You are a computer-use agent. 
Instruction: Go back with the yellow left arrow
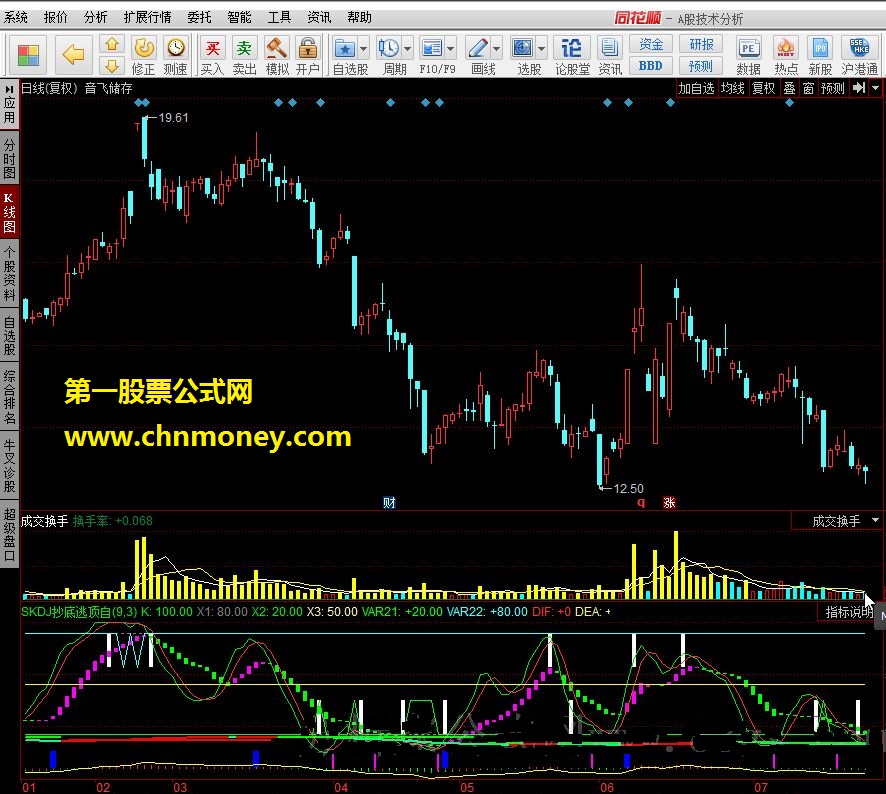(73, 55)
